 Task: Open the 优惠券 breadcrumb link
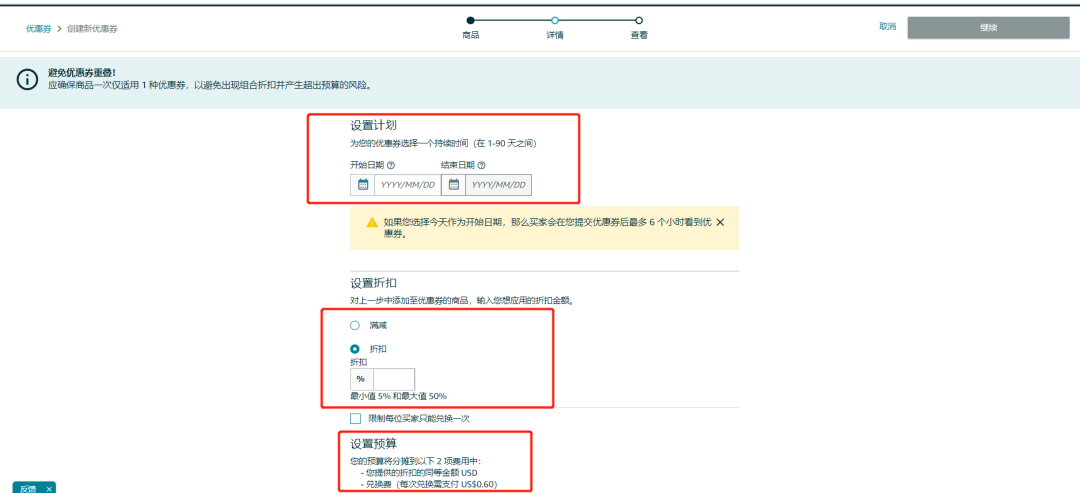coord(38,29)
